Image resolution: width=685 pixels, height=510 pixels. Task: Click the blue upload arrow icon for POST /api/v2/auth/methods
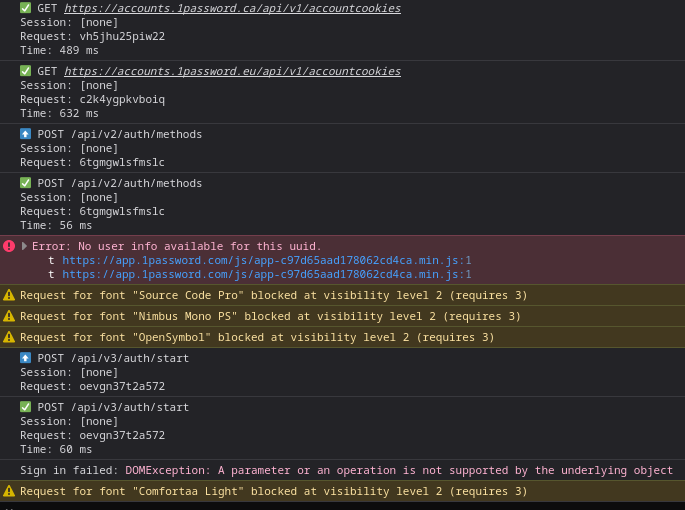point(25,134)
